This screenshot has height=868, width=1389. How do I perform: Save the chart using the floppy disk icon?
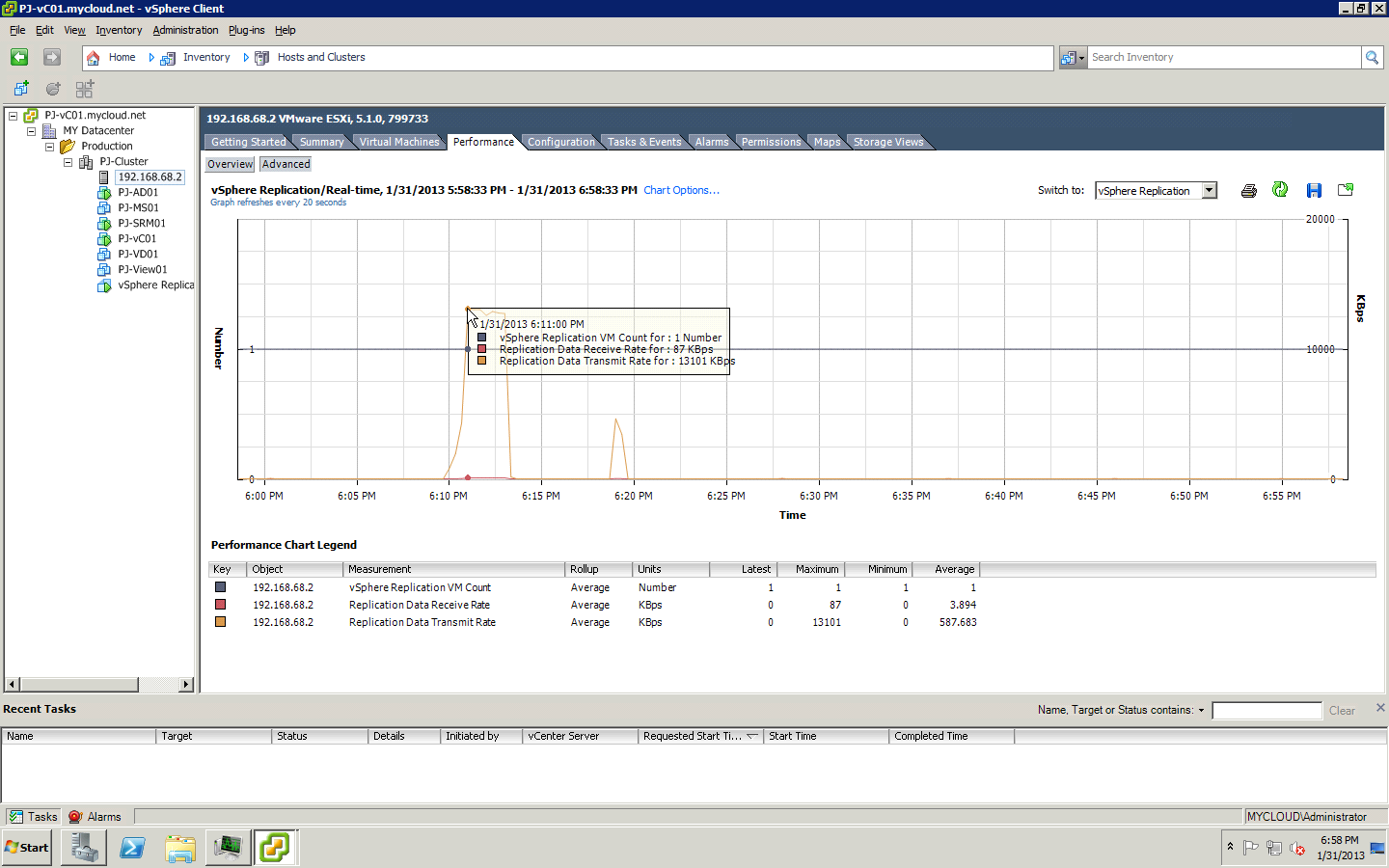(1314, 189)
